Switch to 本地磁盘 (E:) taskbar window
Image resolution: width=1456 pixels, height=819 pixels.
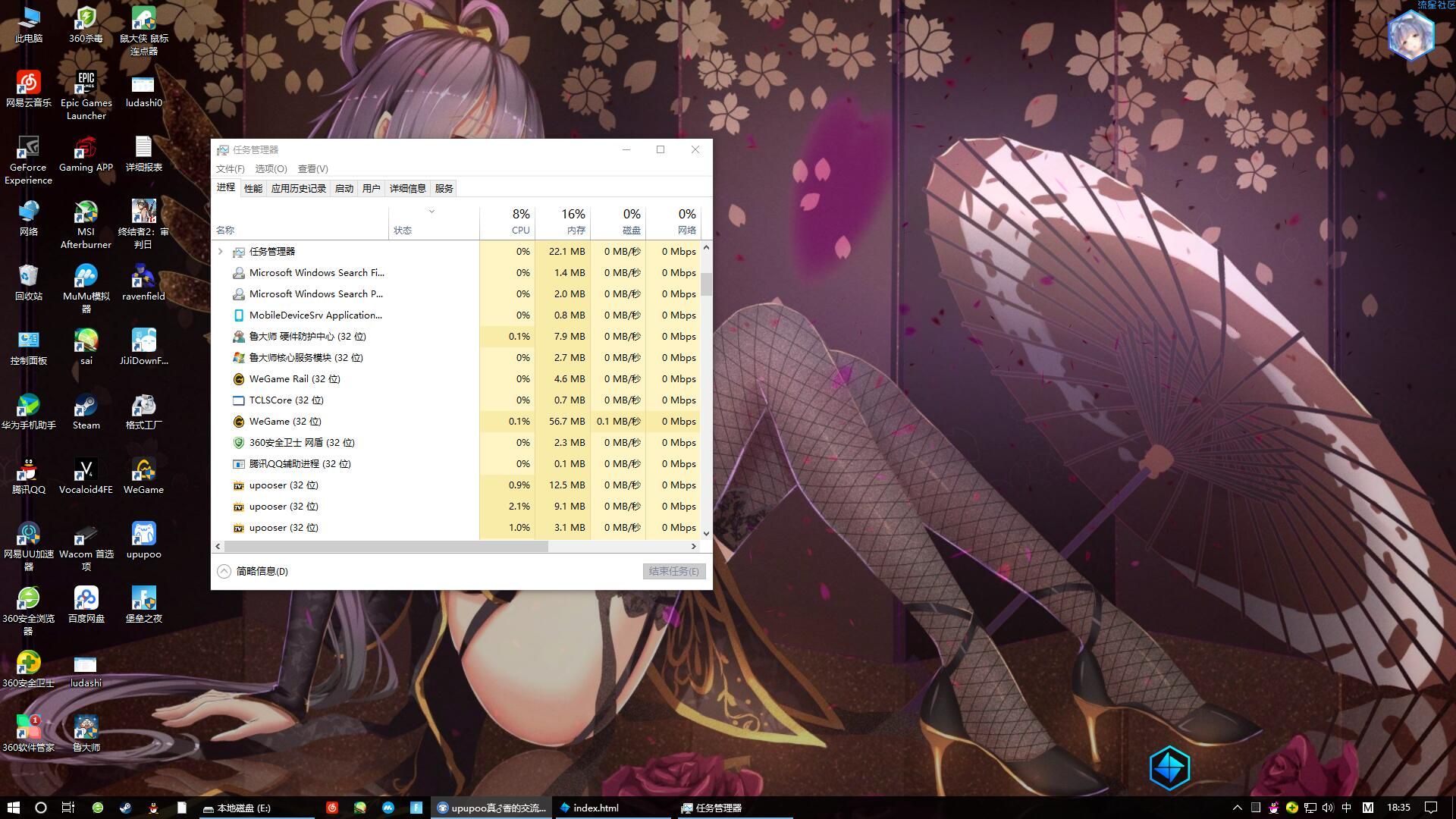tap(256, 808)
